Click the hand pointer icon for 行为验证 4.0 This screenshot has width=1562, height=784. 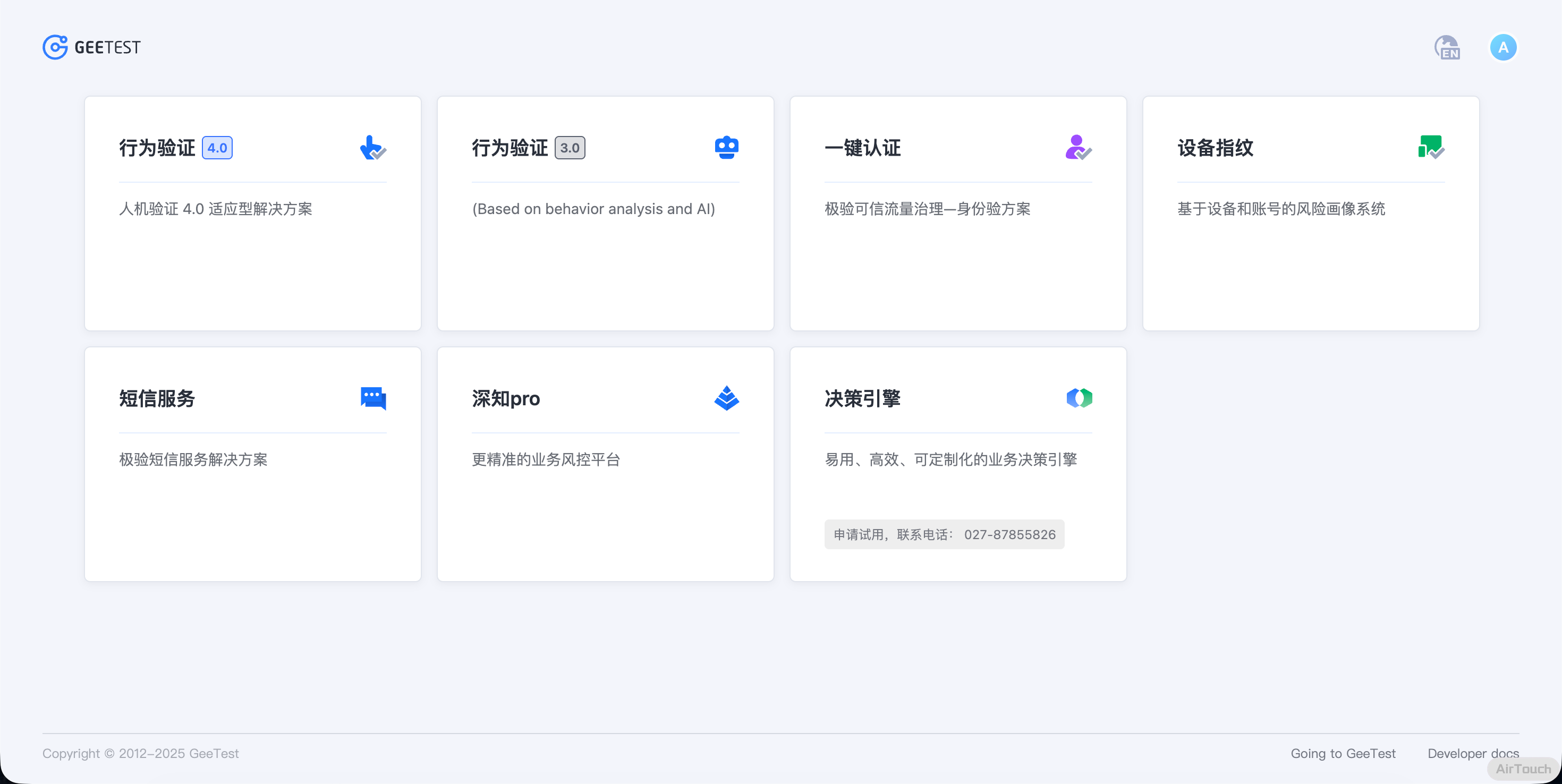coord(372,147)
